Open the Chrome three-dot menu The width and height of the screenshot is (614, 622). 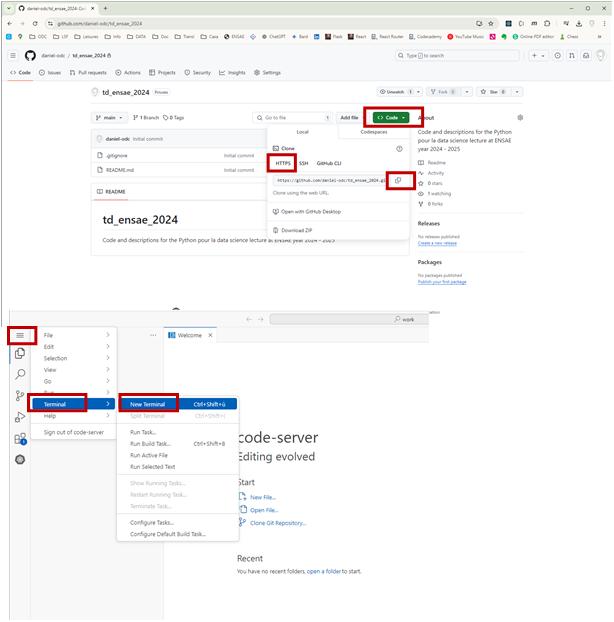tap(604, 23)
